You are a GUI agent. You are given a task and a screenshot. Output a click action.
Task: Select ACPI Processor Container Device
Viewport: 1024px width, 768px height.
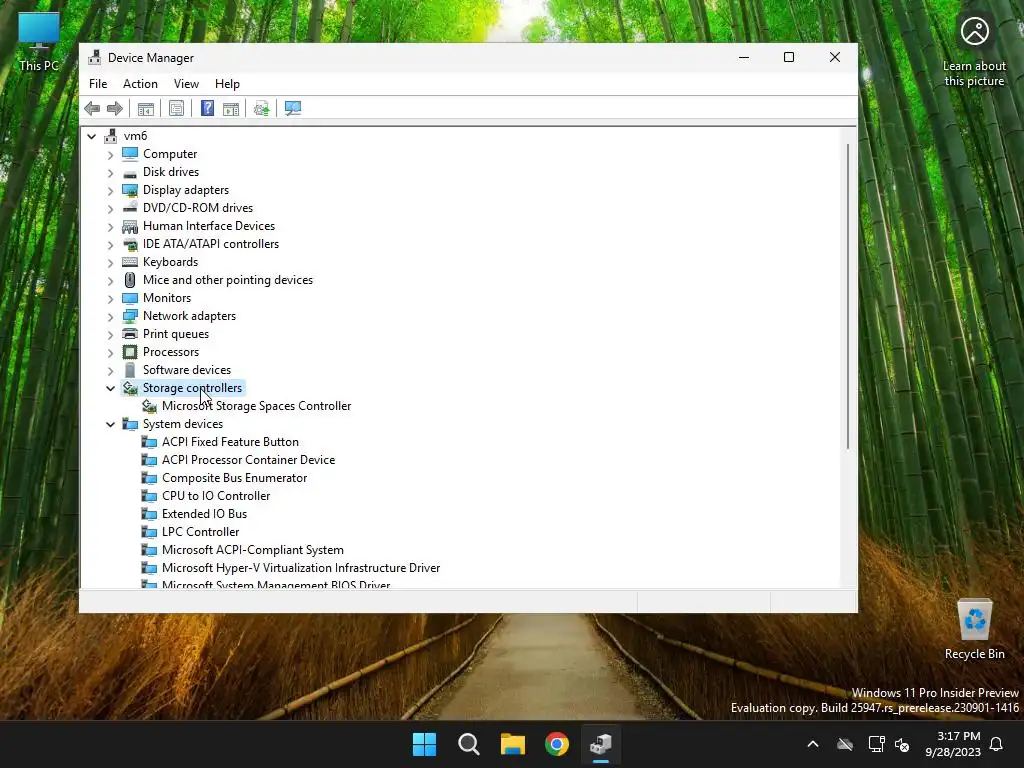[x=248, y=460]
